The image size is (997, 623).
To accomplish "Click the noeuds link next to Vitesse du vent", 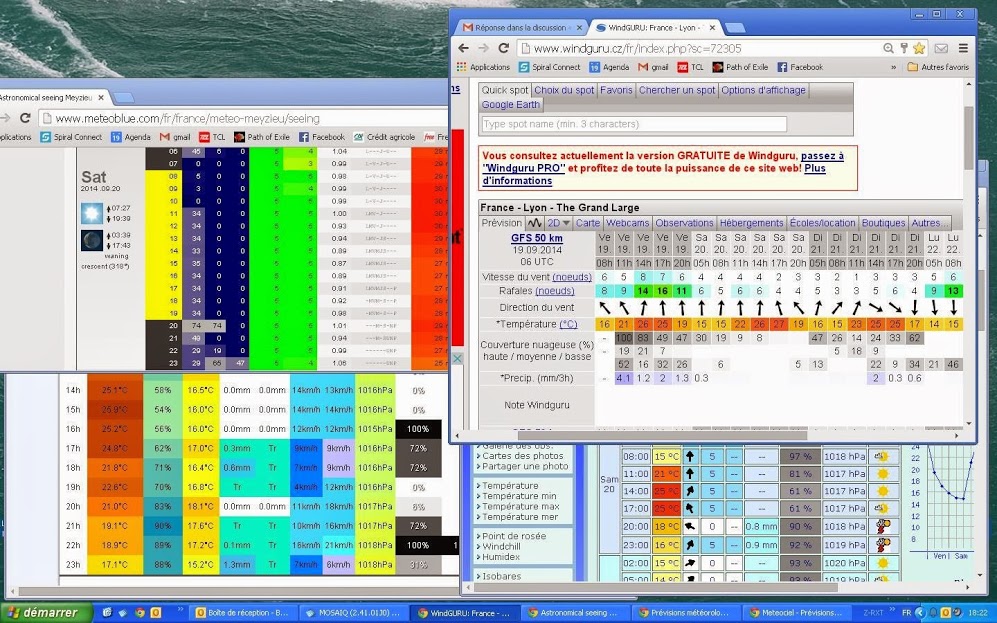I will coord(572,277).
